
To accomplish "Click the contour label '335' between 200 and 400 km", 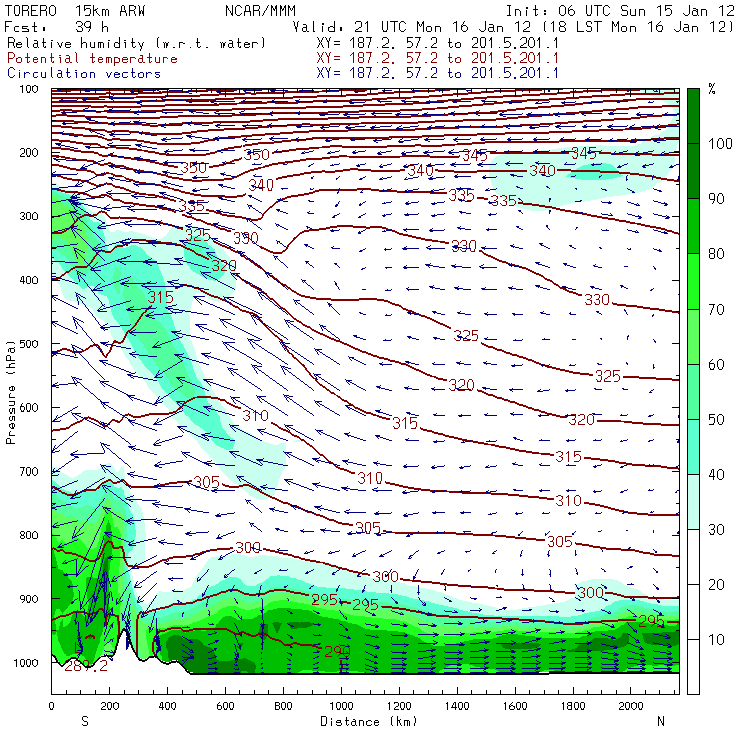I will tap(192, 206).
